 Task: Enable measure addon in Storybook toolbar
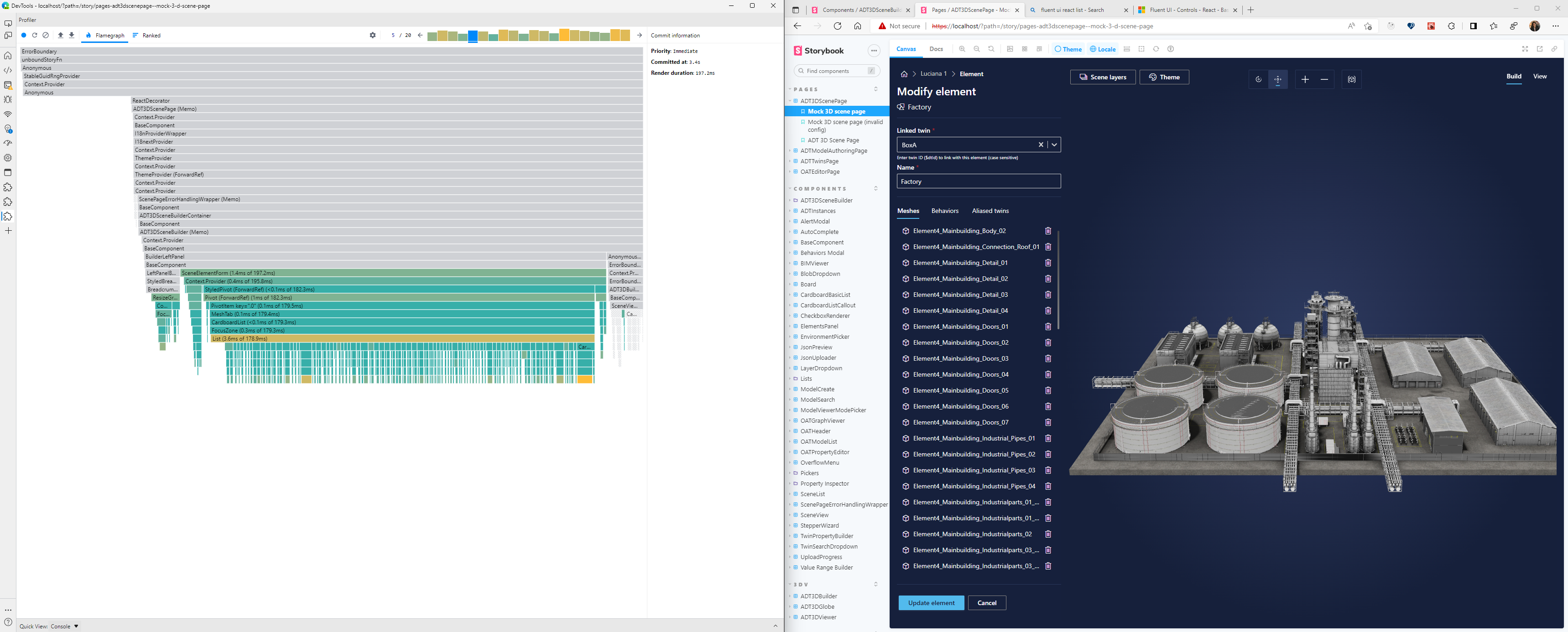[x=1127, y=49]
